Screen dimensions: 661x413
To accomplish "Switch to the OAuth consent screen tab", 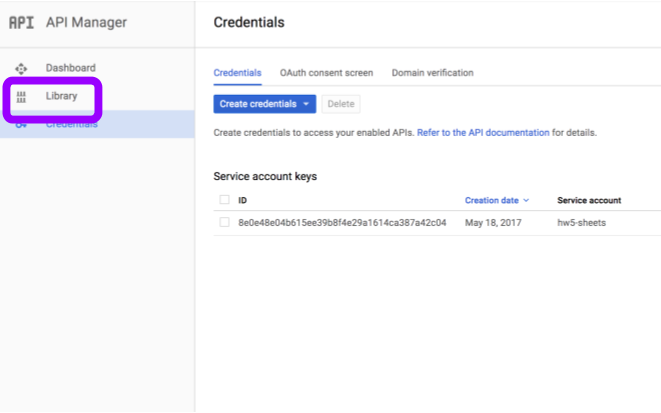I will [x=326, y=73].
